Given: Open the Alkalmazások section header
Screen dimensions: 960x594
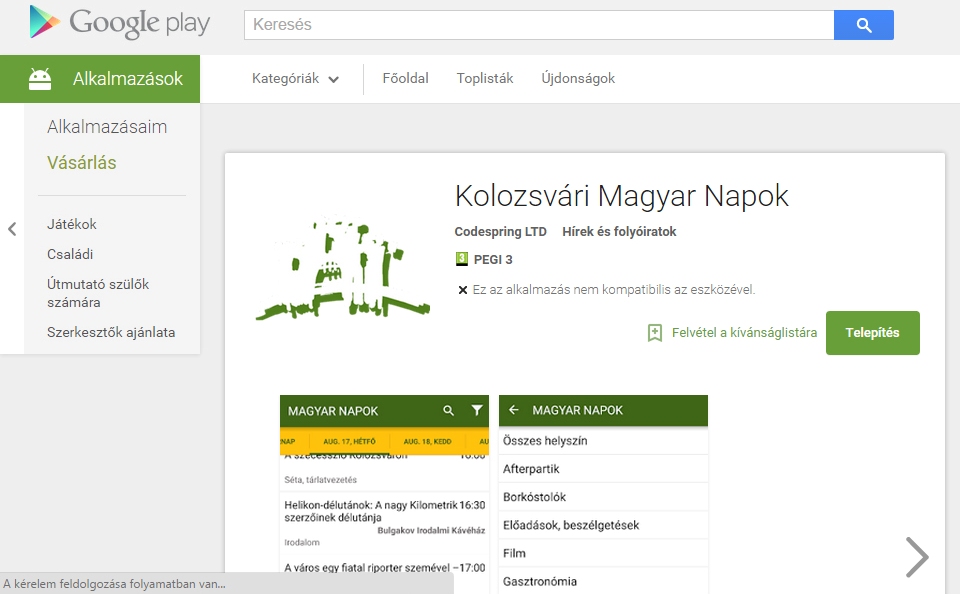Looking at the screenshot, I should point(100,79).
